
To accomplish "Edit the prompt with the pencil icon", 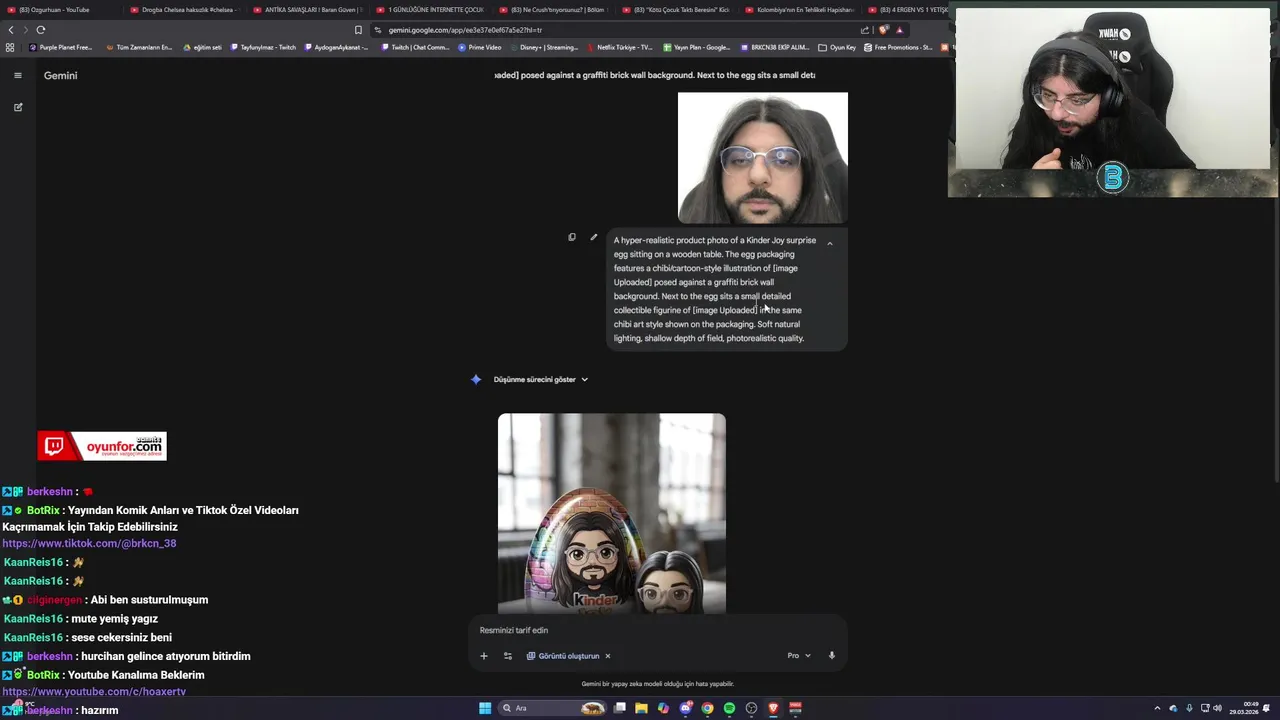I will pyautogui.click(x=593, y=237).
